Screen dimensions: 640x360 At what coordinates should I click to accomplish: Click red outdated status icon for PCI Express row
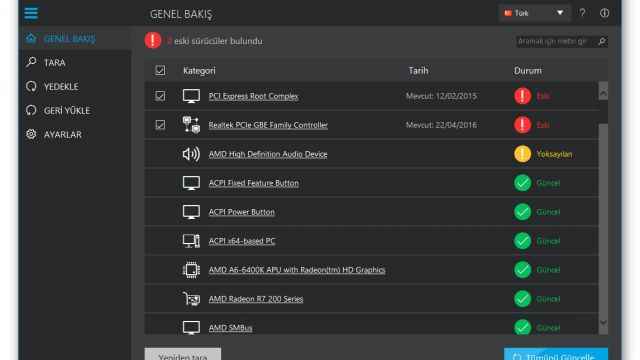522,96
